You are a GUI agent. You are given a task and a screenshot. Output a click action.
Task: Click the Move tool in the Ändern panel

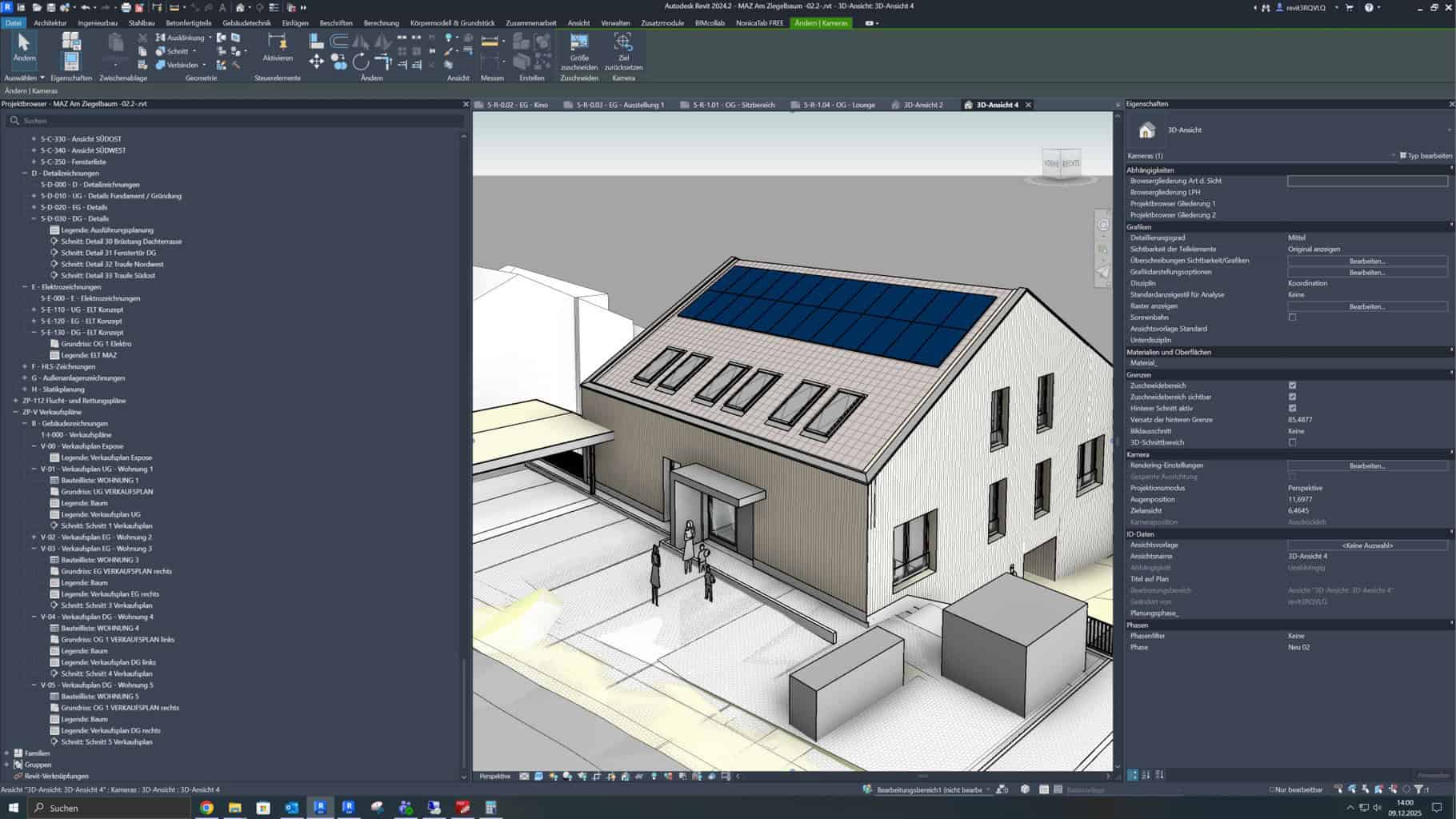(x=317, y=62)
